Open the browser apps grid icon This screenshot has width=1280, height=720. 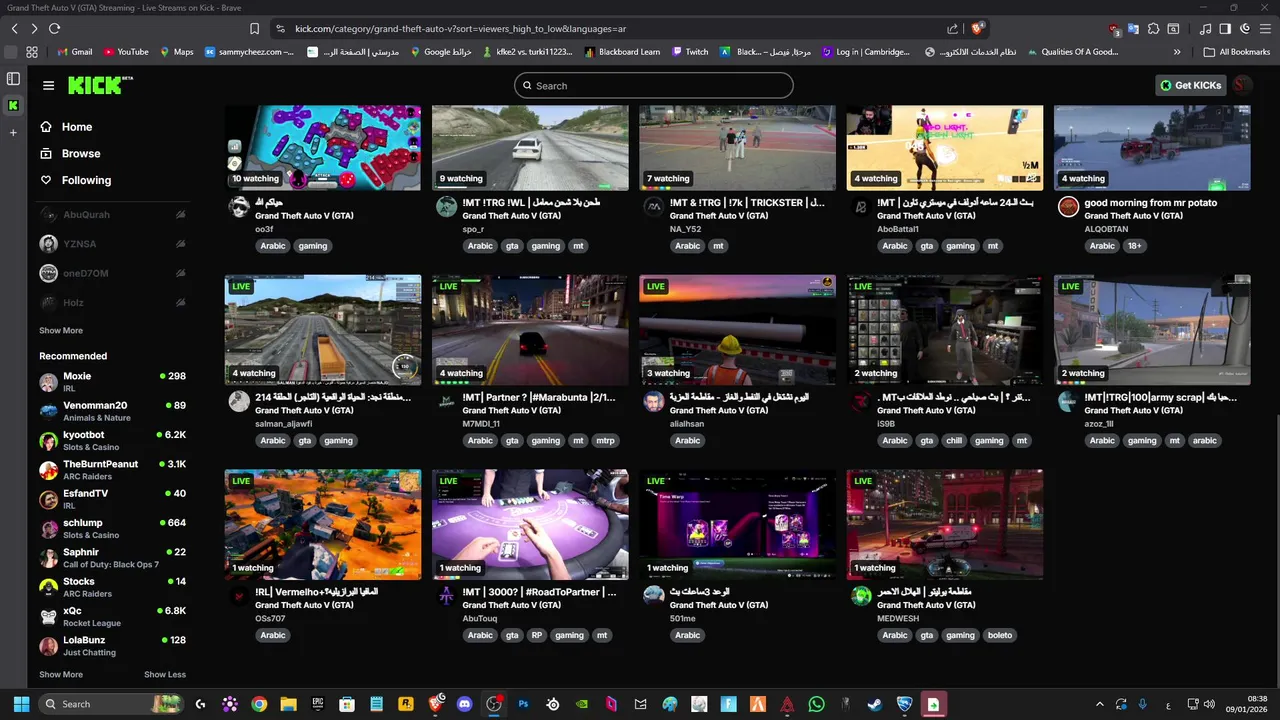tap(32, 52)
